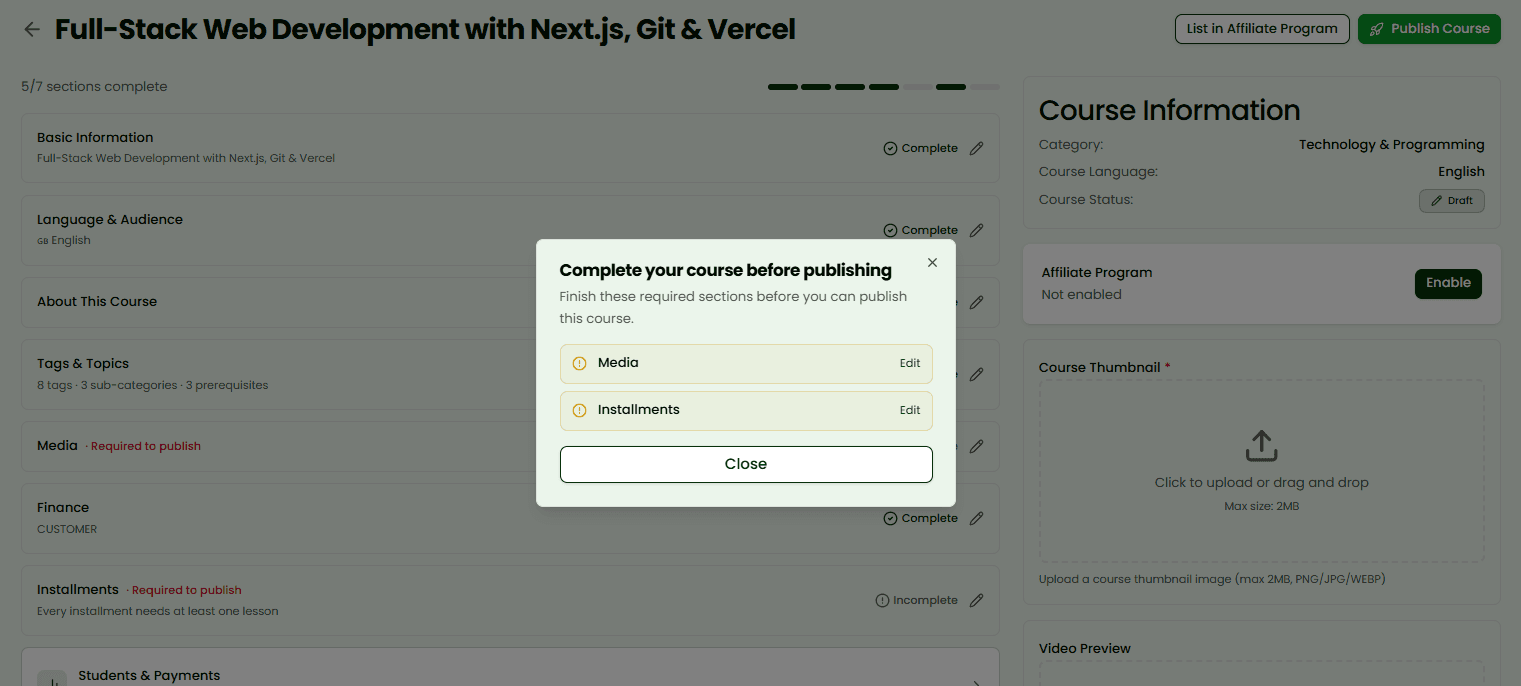
Task: Click the Course Thumbnail upload drop zone
Action: coord(1261,471)
